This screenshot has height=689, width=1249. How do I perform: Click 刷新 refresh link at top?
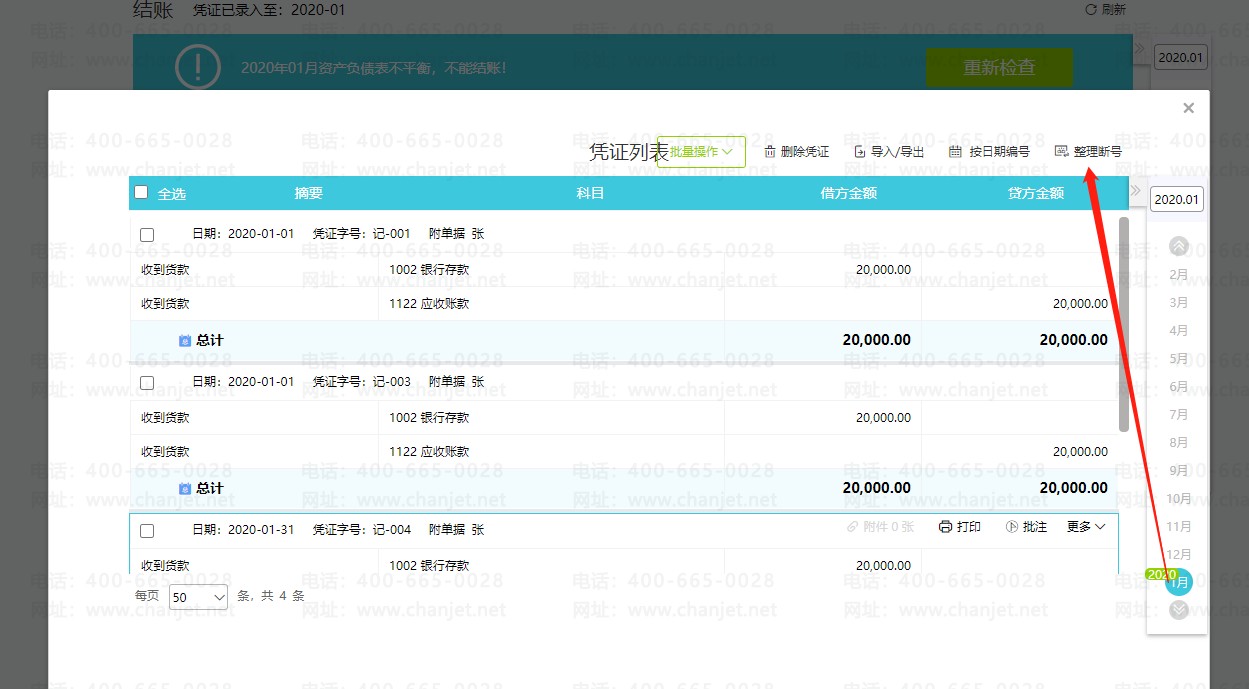(1105, 10)
